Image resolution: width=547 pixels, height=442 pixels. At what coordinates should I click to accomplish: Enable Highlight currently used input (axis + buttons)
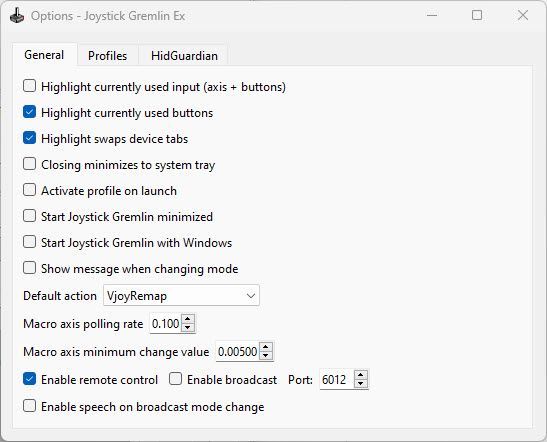[x=29, y=86]
